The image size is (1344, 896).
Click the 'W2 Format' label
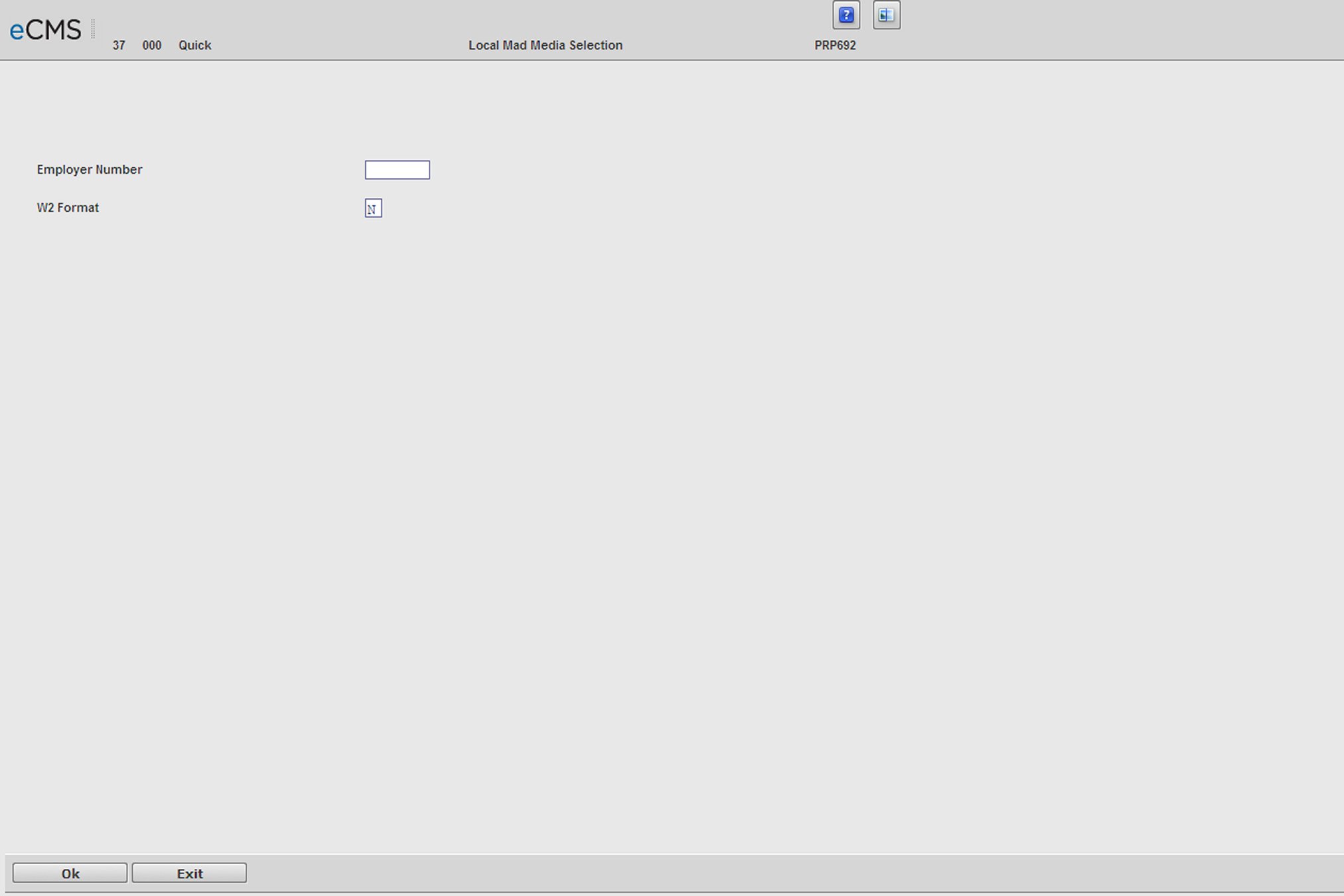(68, 208)
